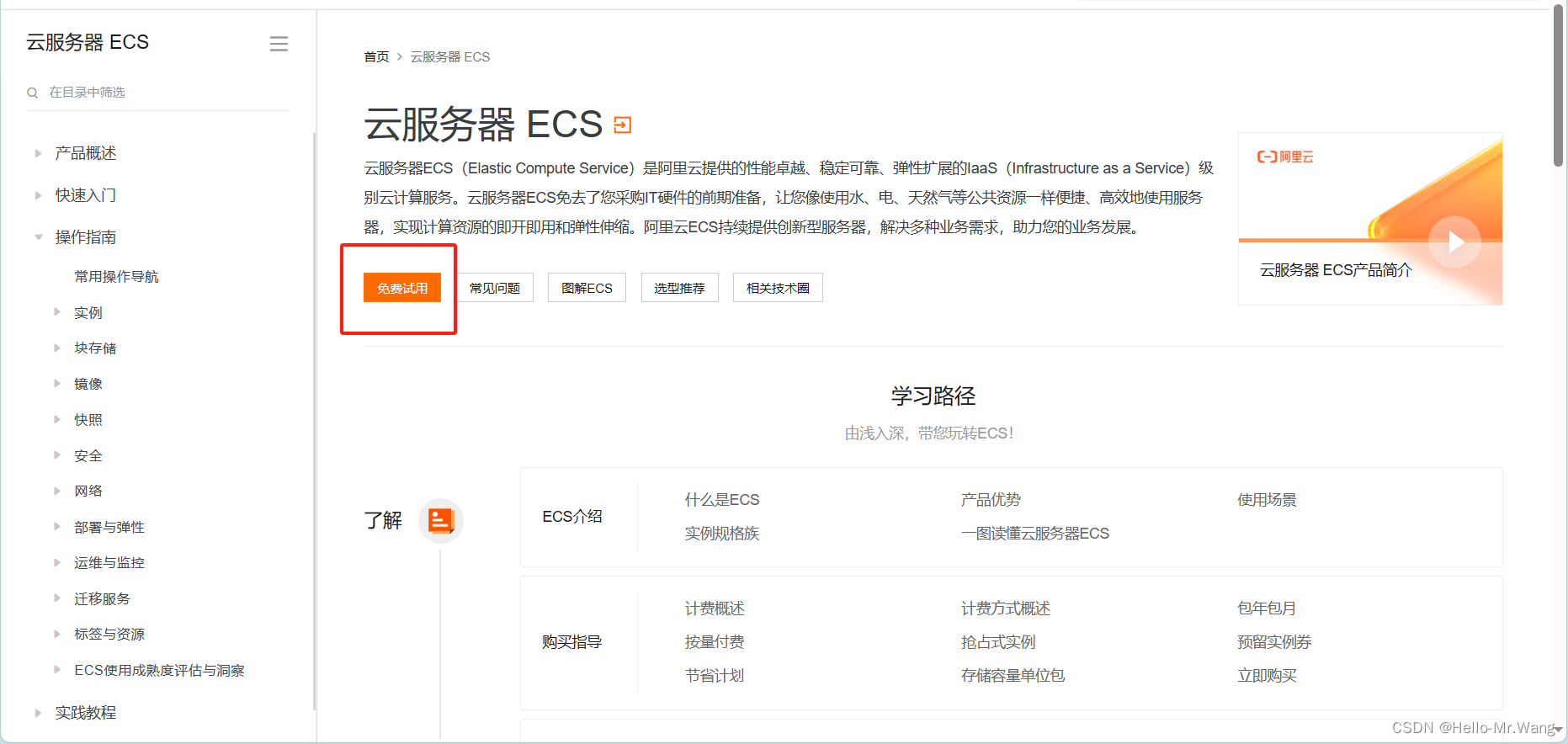The image size is (1568, 744).
Task: Click the search magnifier icon in sidebar
Action: (x=33, y=93)
